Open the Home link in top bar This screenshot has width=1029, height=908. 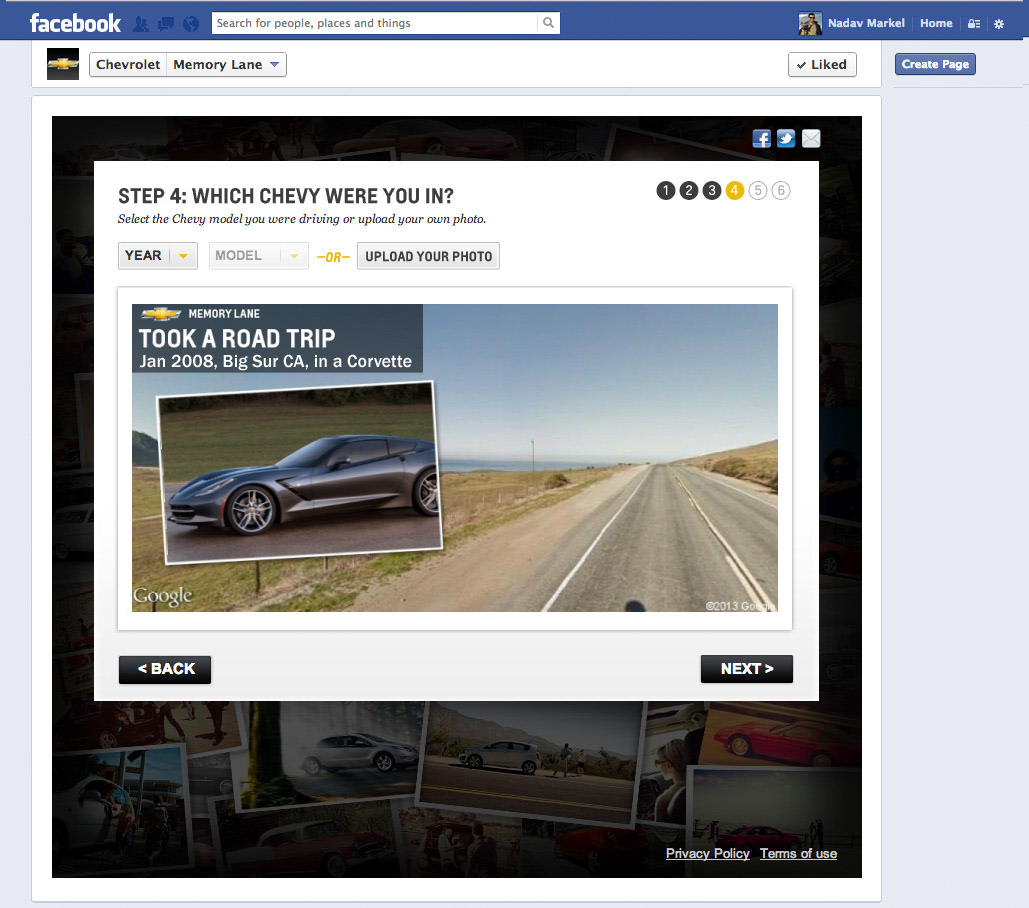[x=936, y=23]
